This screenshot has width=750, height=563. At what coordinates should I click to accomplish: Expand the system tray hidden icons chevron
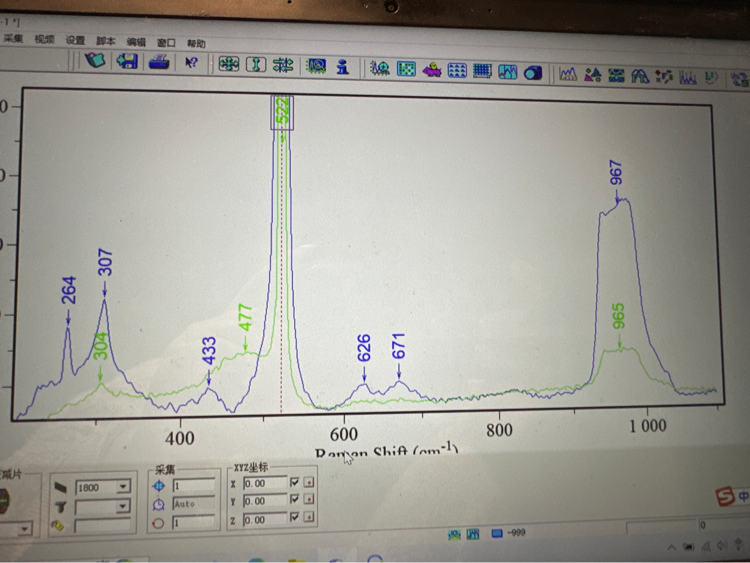click(x=672, y=548)
